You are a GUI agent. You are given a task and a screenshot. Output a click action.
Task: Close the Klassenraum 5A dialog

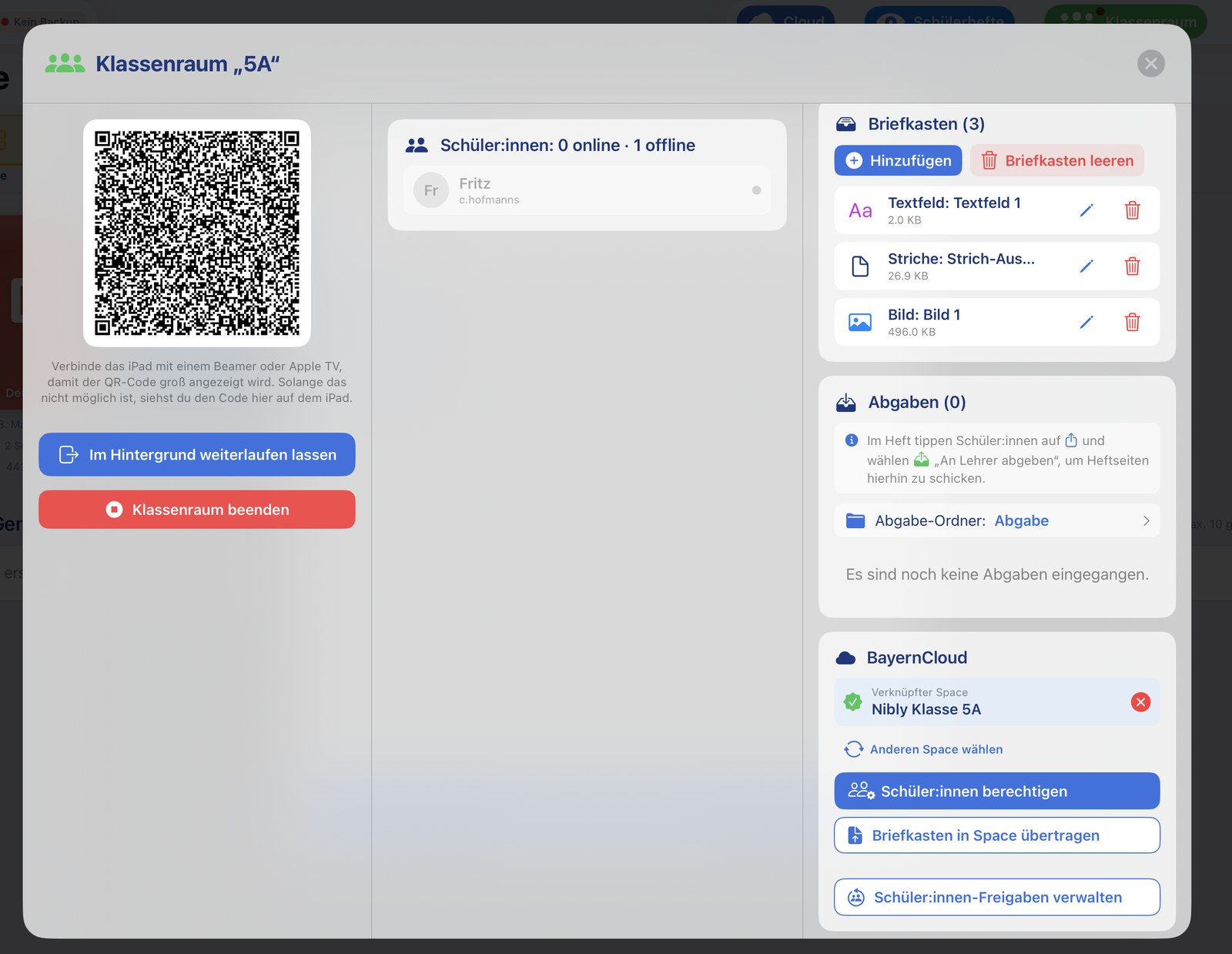pyautogui.click(x=1150, y=63)
